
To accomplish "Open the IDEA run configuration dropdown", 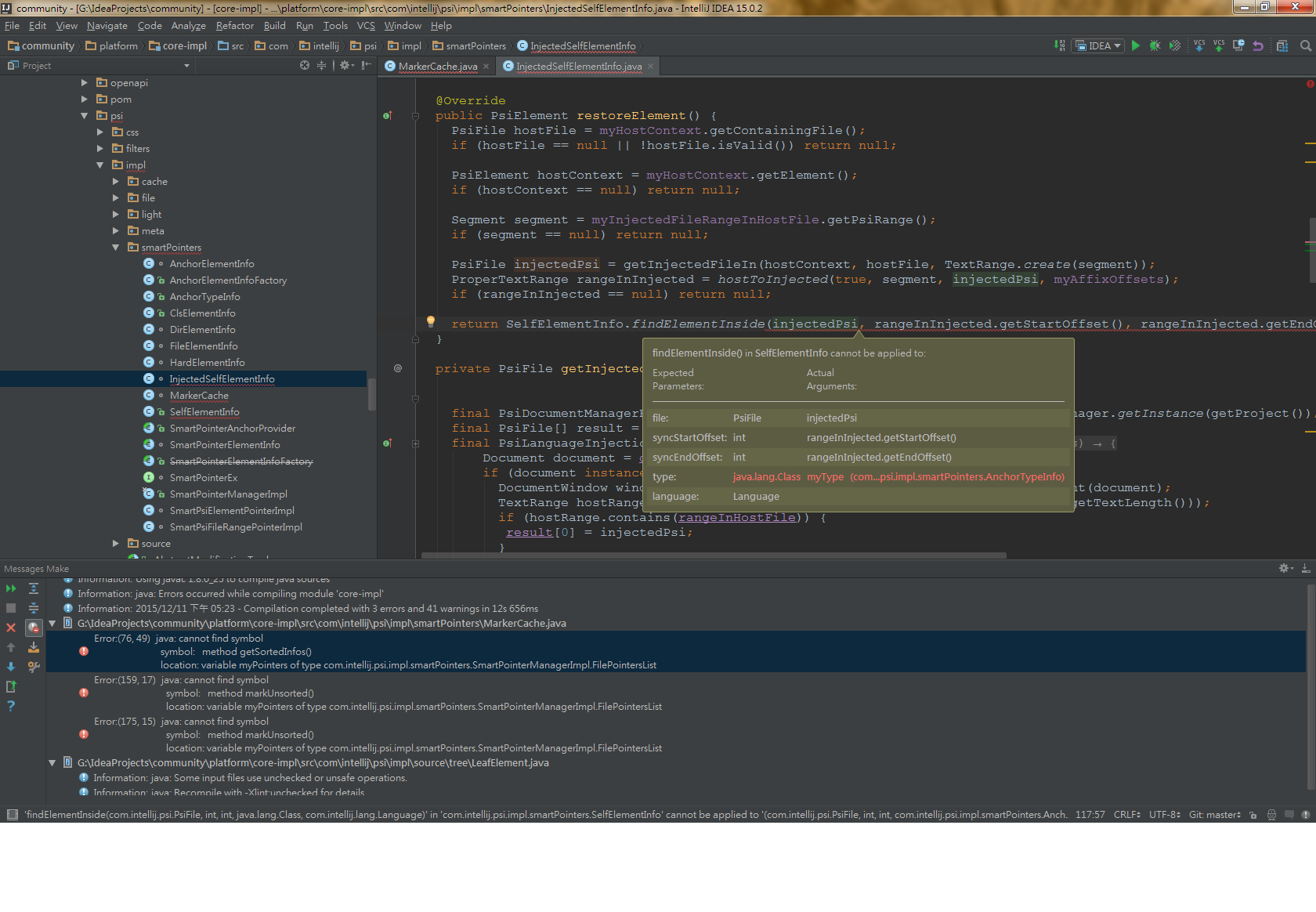I will pyautogui.click(x=1098, y=46).
